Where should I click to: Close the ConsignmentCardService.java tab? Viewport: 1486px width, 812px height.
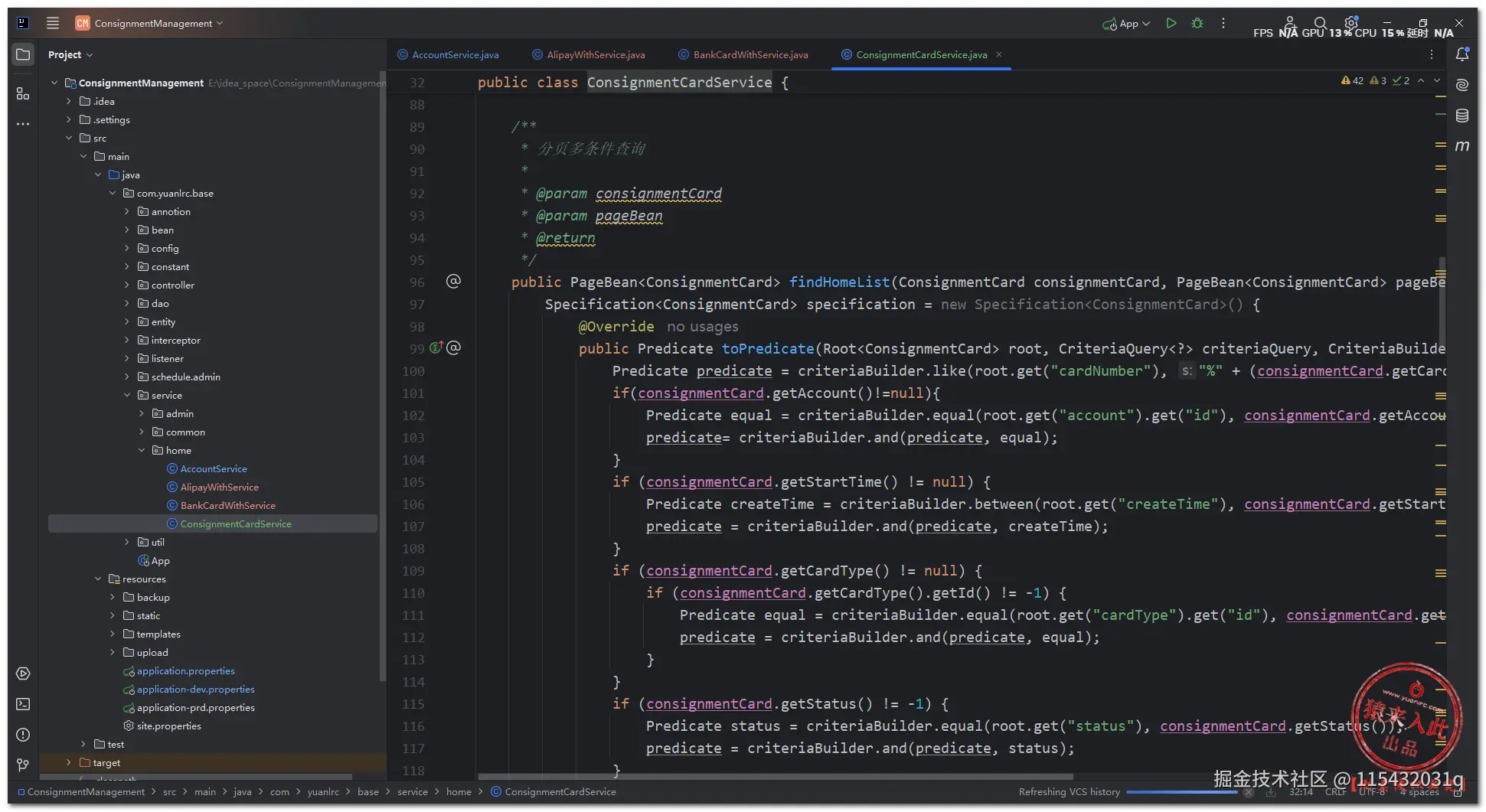click(x=999, y=54)
